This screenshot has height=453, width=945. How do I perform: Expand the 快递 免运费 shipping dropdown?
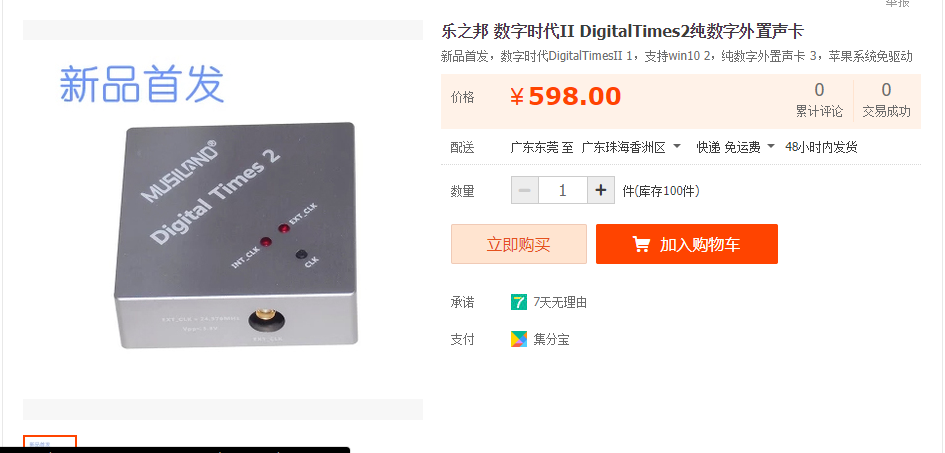tap(735, 147)
